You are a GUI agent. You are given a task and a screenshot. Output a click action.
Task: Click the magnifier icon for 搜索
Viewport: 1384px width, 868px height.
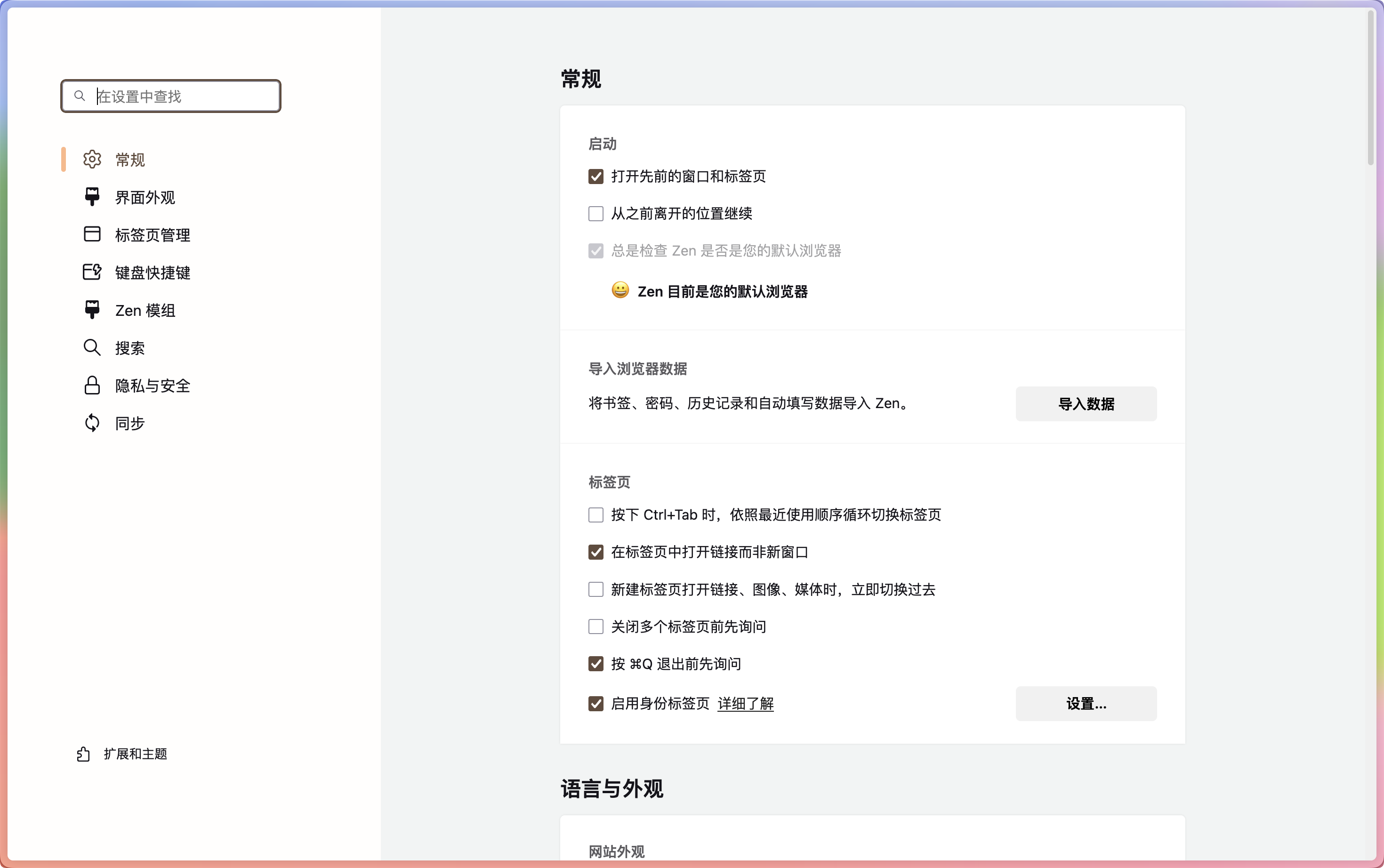[92, 347]
